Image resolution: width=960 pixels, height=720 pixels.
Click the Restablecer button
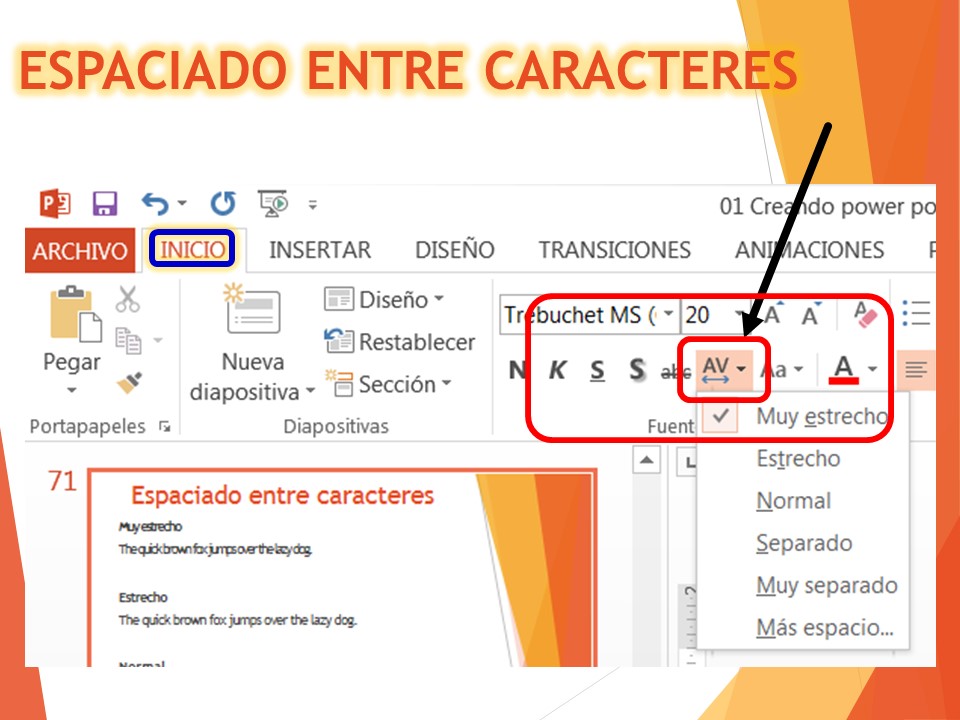pos(400,342)
